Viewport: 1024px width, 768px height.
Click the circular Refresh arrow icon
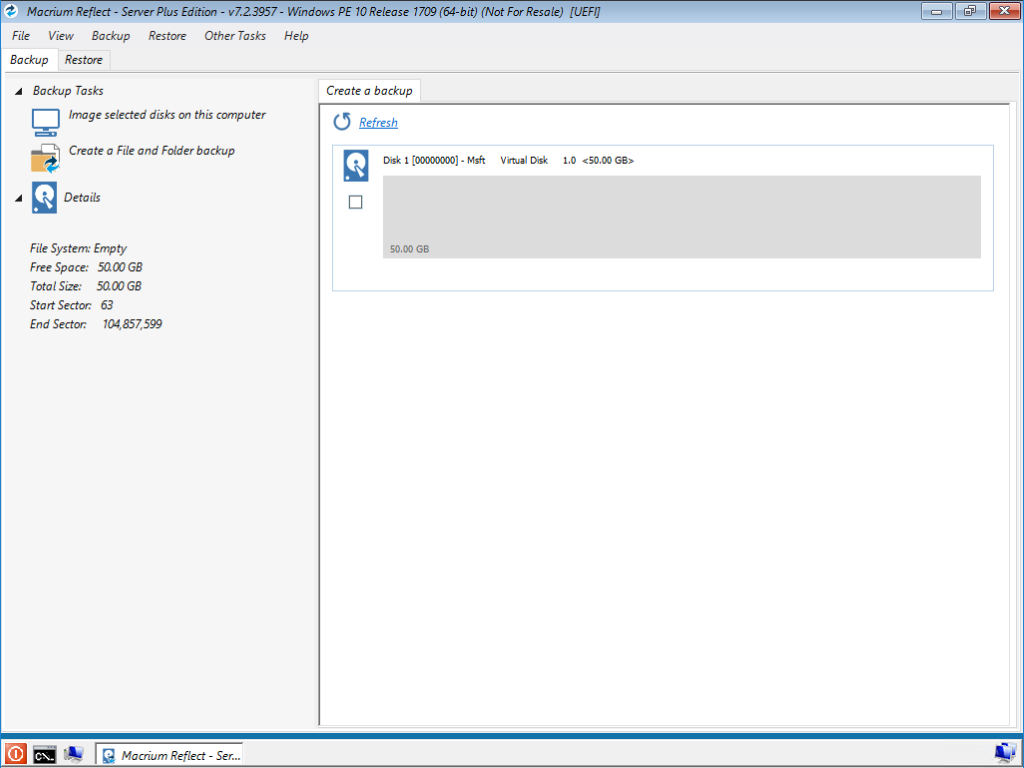coord(342,122)
